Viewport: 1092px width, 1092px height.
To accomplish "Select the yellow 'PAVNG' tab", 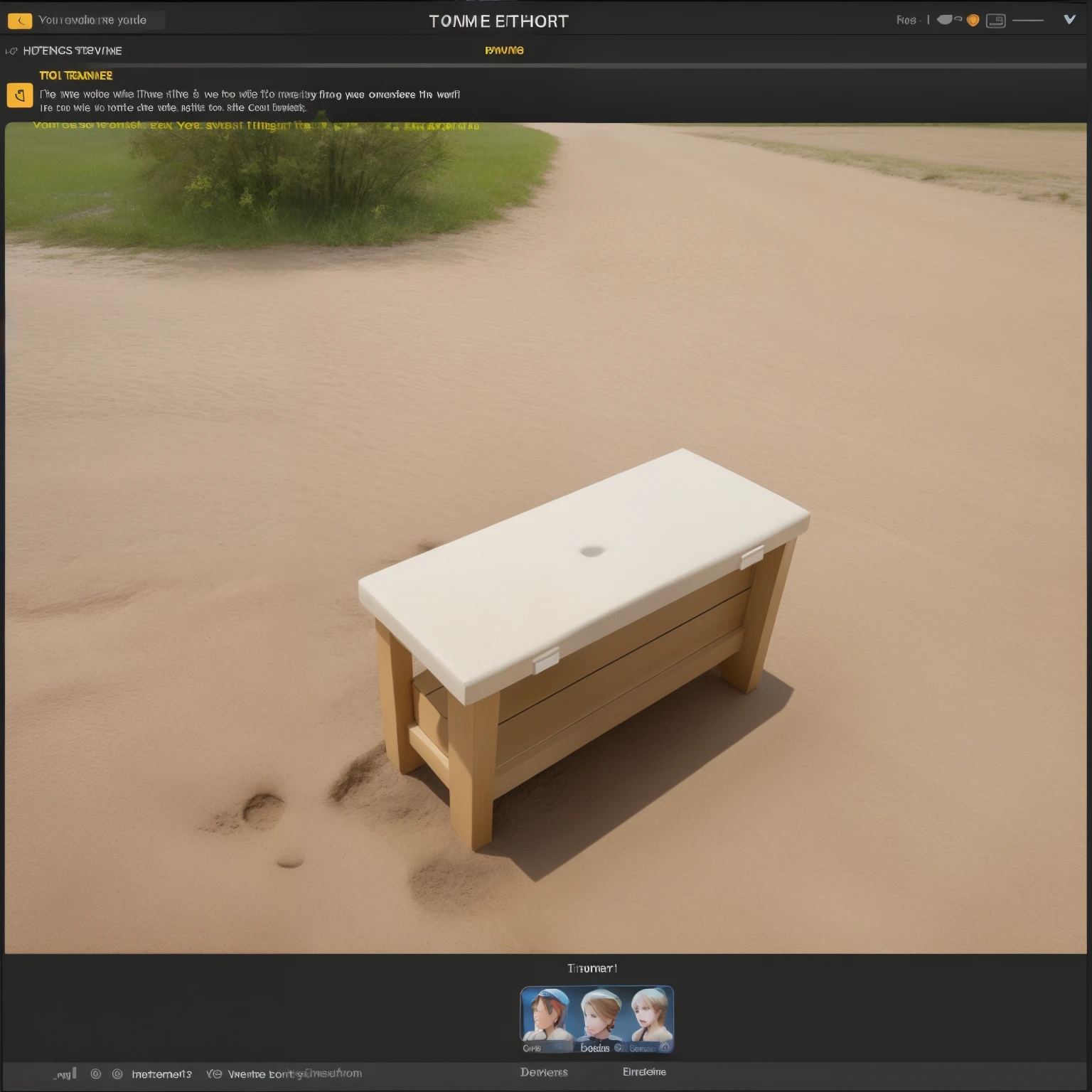I will pos(504,50).
